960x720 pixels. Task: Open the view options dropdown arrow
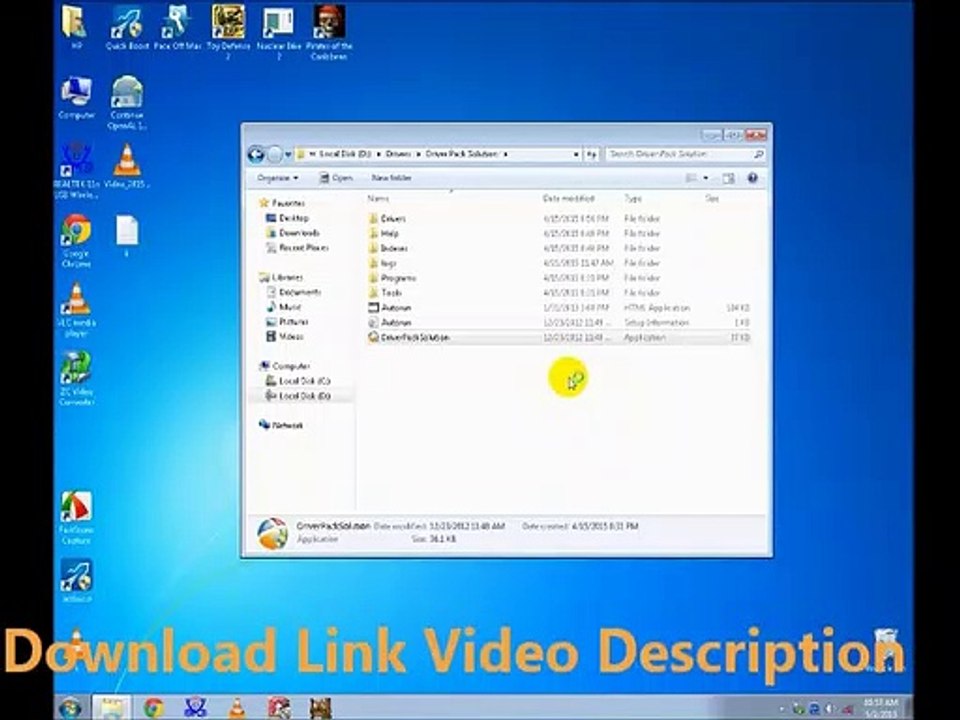pos(705,178)
